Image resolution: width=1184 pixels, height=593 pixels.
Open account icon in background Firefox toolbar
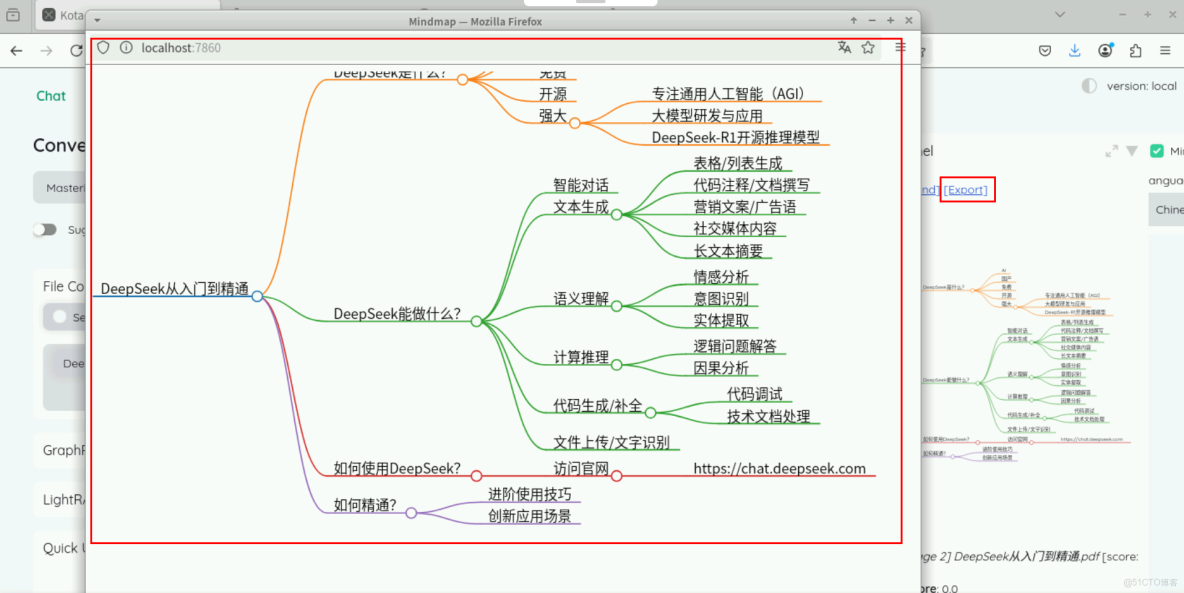click(x=1105, y=51)
